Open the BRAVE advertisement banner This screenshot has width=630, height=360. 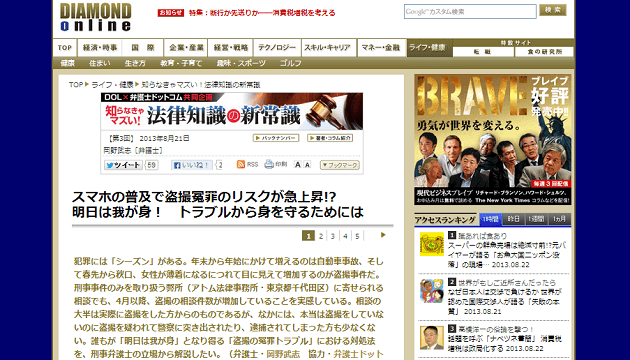(493, 139)
